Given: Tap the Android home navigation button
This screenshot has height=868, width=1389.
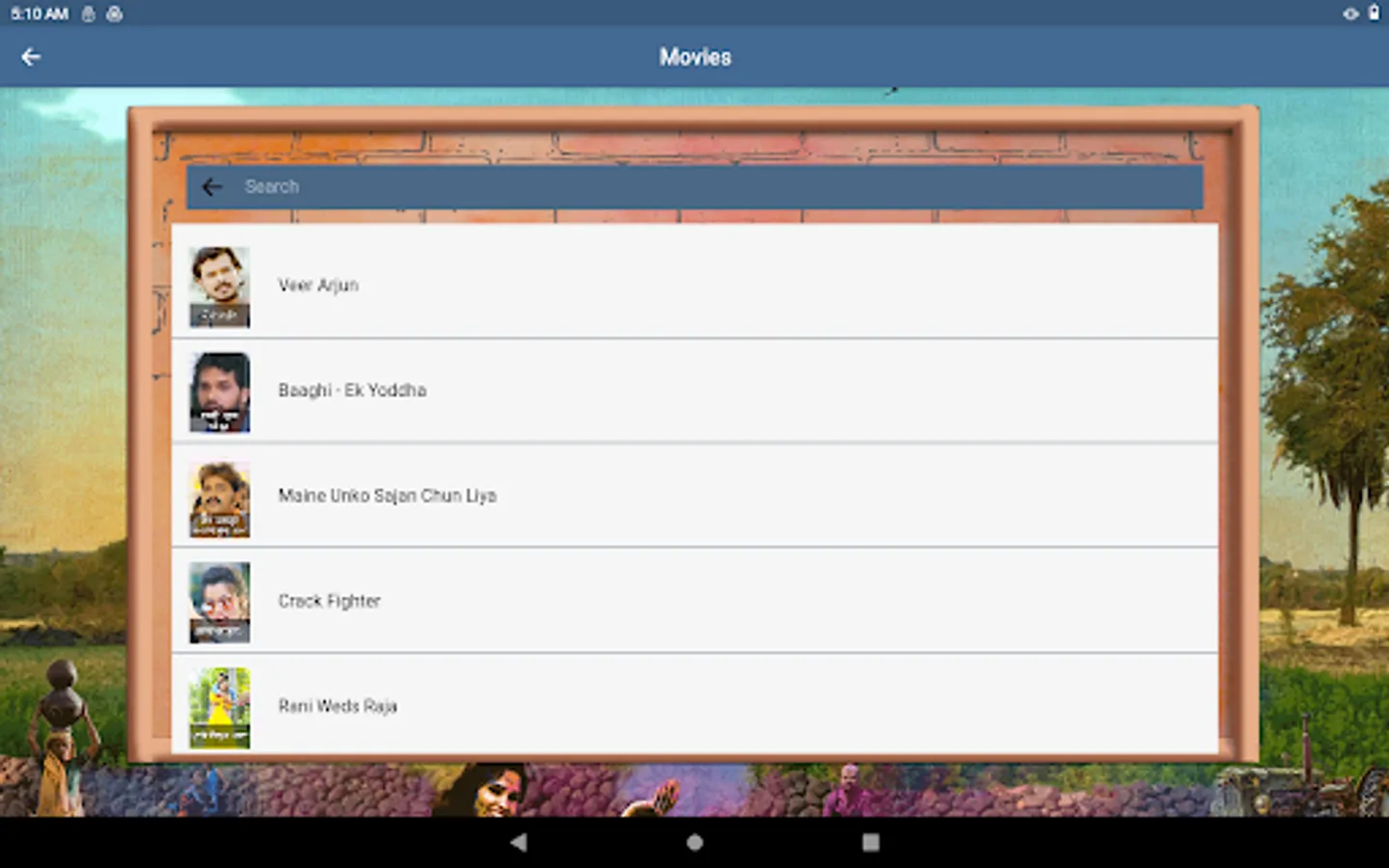Looking at the screenshot, I should pyautogui.click(x=694, y=842).
